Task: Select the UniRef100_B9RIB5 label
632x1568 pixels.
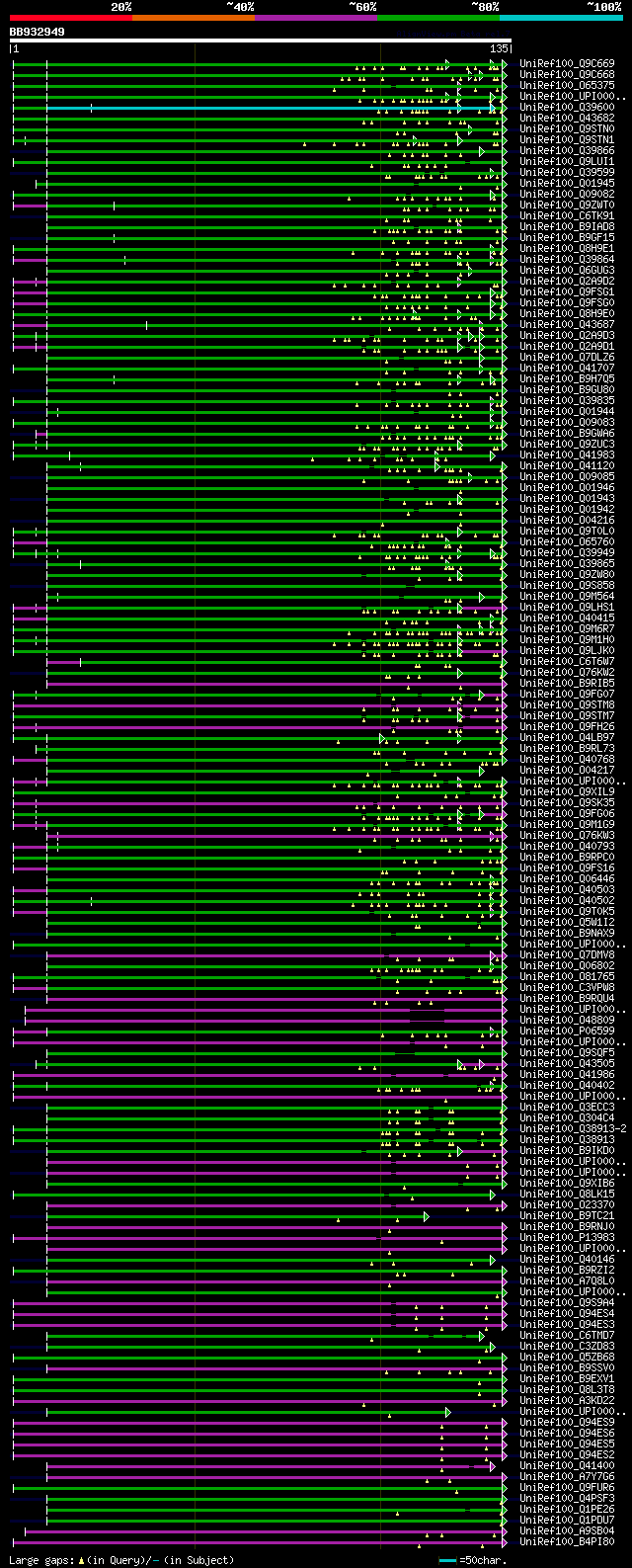Action: click(567, 683)
